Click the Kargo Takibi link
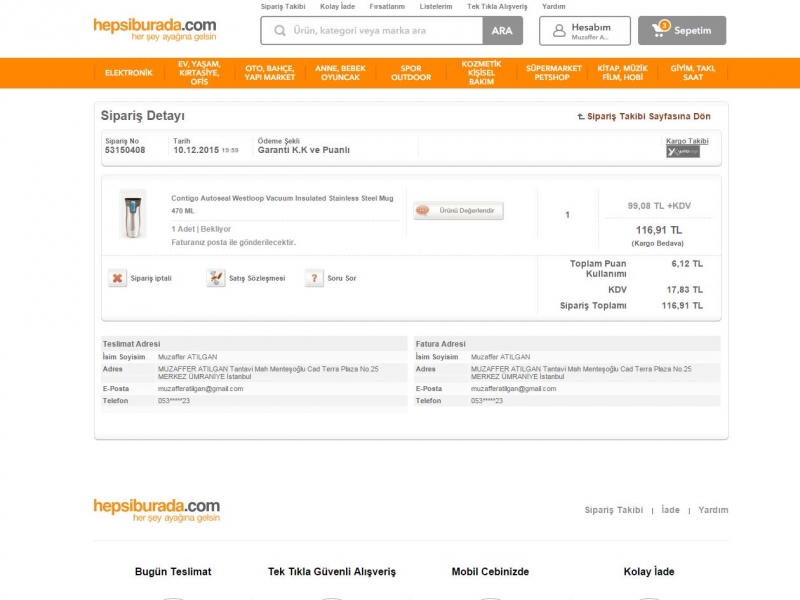800x600 pixels. [x=687, y=141]
